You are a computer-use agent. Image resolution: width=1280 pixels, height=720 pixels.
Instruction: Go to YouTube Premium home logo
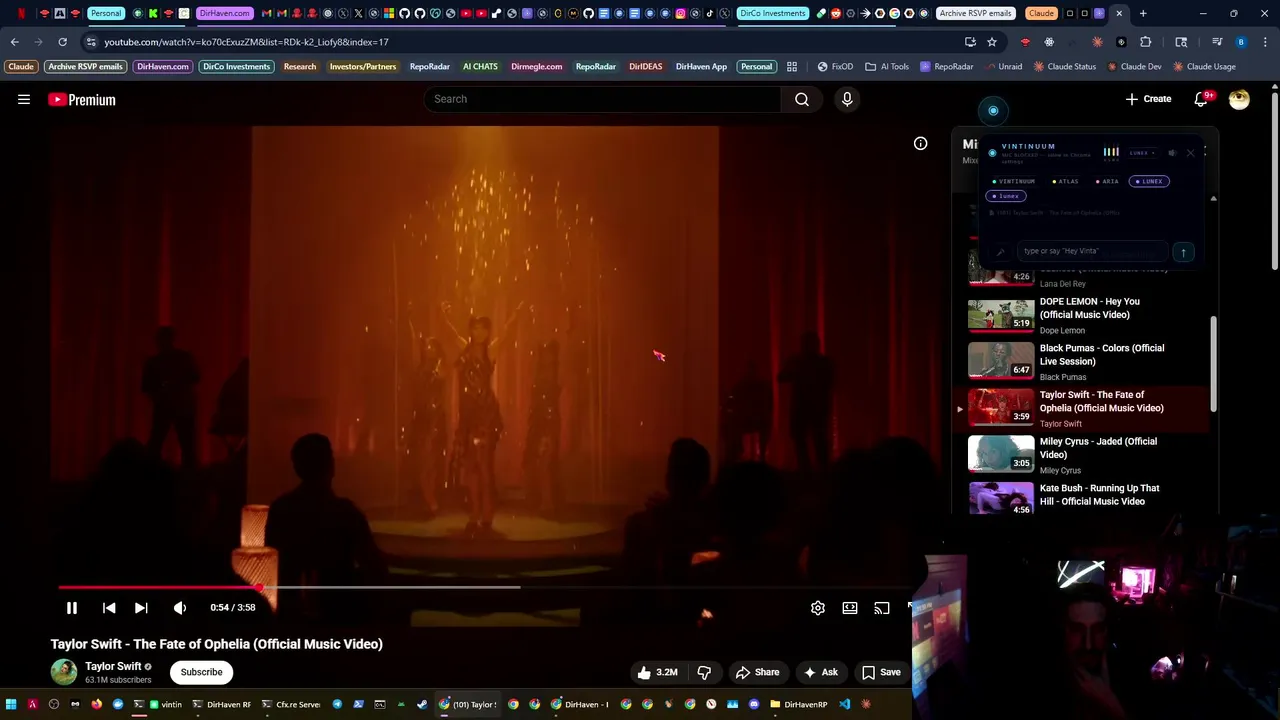[x=82, y=99]
